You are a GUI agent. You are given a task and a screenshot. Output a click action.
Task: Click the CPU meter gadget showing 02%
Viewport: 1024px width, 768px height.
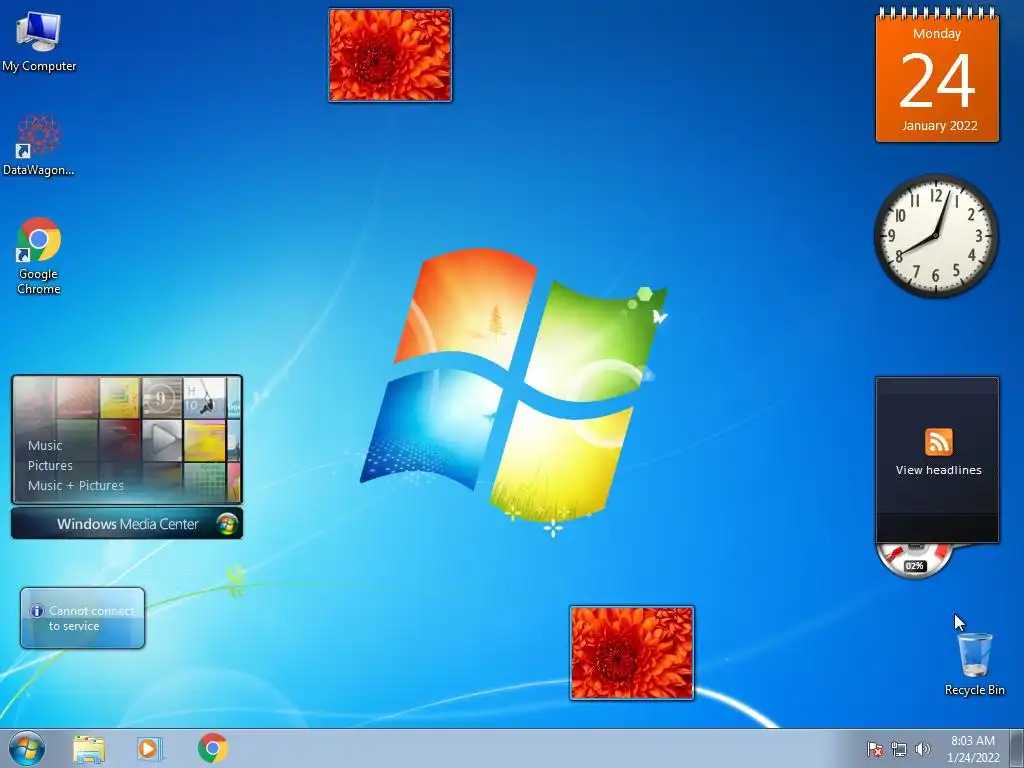(914, 561)
